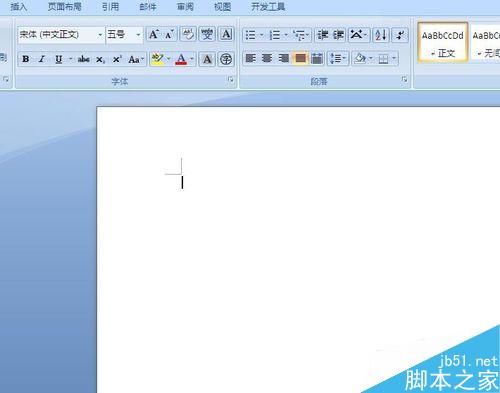Image resolution: width=500 pixels, height=393 pixels.
Task: Toggle underline formatting
Action: pyautogui.click(x=59, y=59)
